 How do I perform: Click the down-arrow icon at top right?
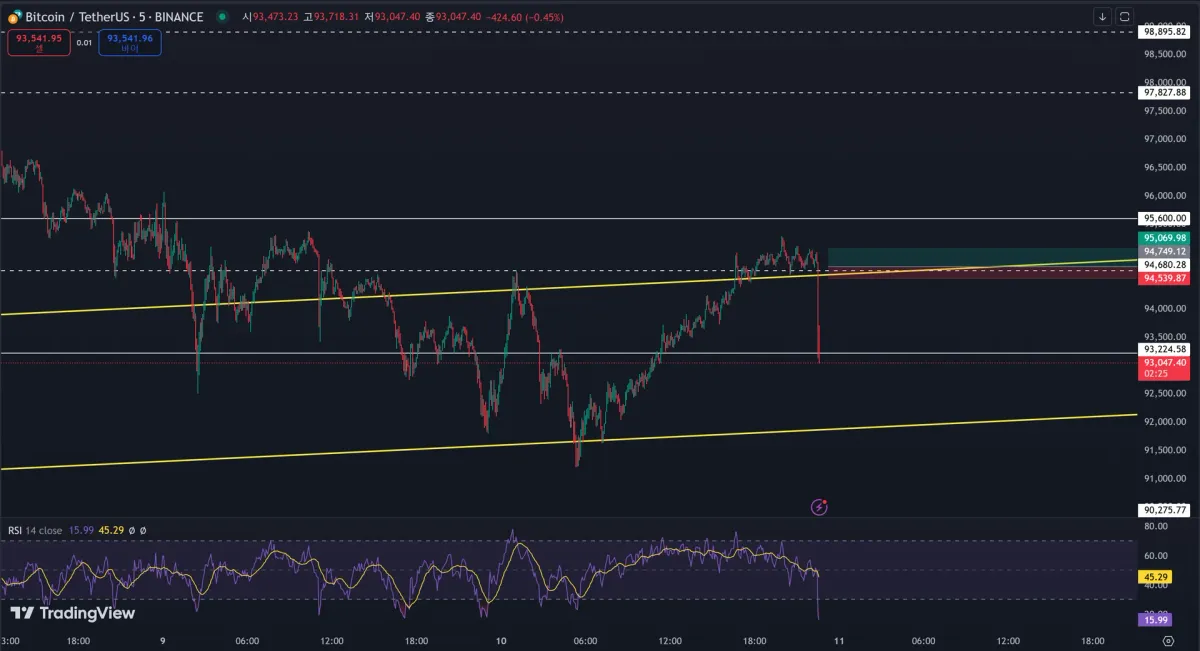click(x=1102, y=16)
